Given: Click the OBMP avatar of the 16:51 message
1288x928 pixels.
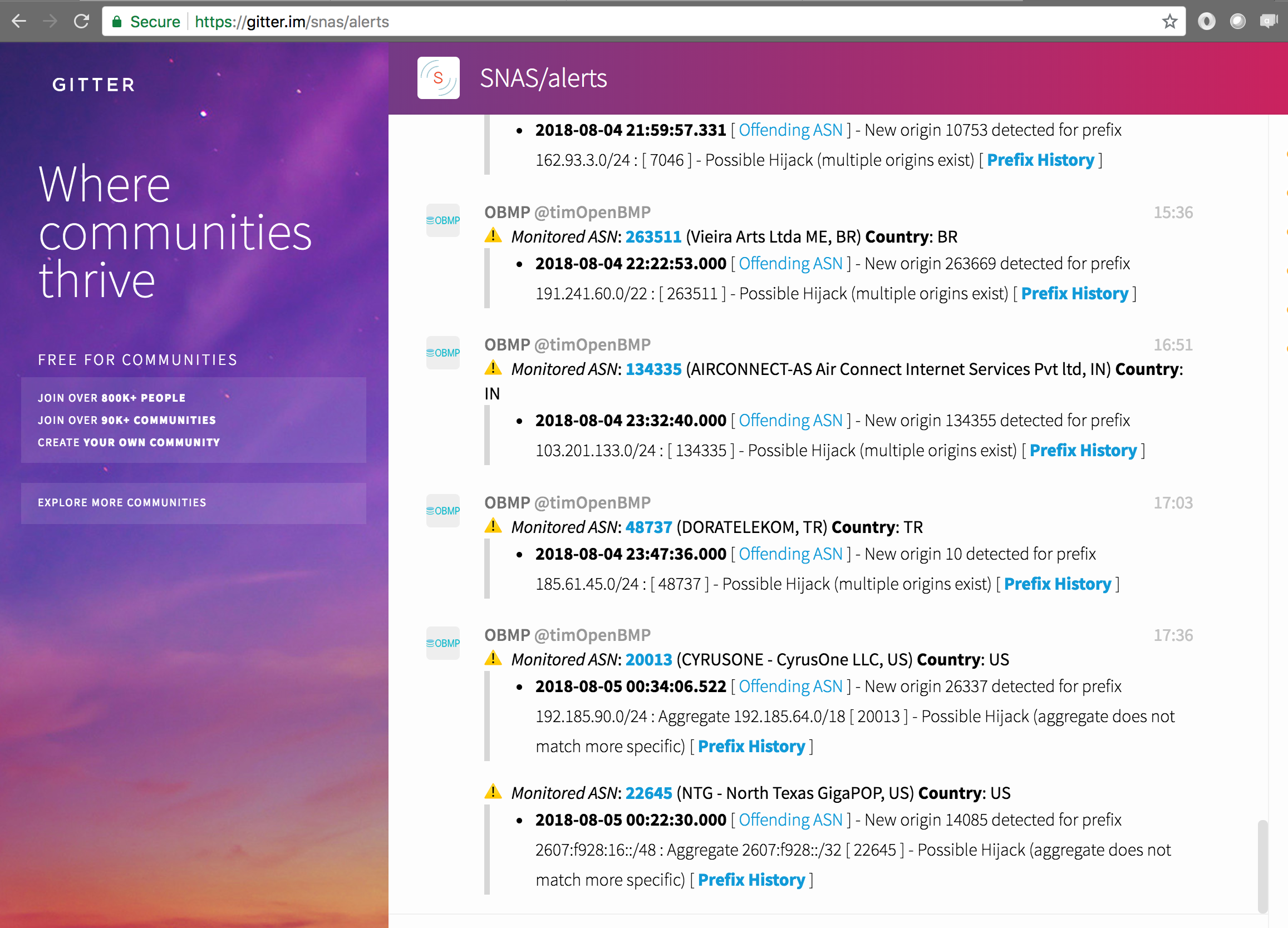Looking at the screenshot, I should 443,353.
